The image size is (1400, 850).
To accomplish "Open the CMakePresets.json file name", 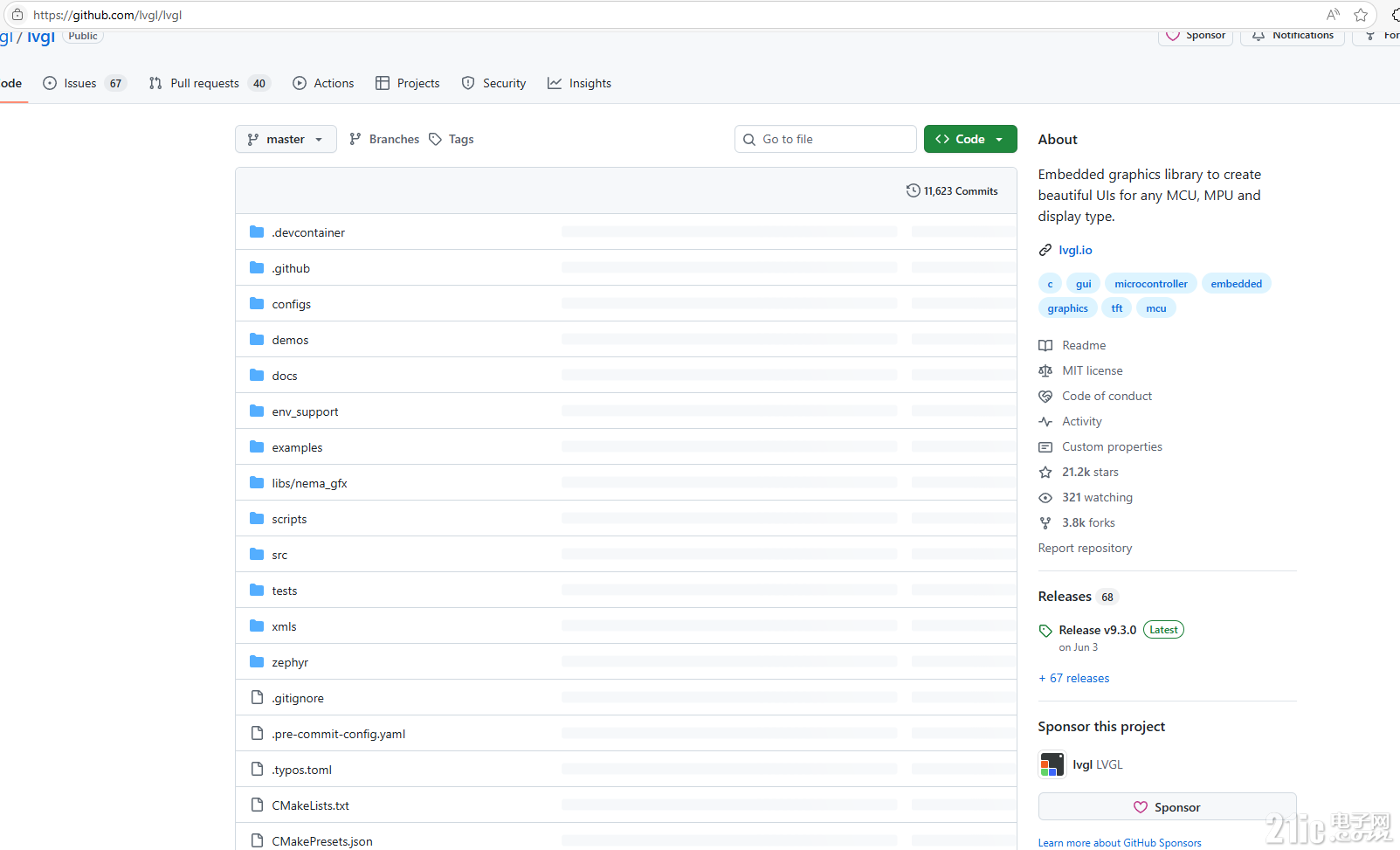I will (322, 841).
